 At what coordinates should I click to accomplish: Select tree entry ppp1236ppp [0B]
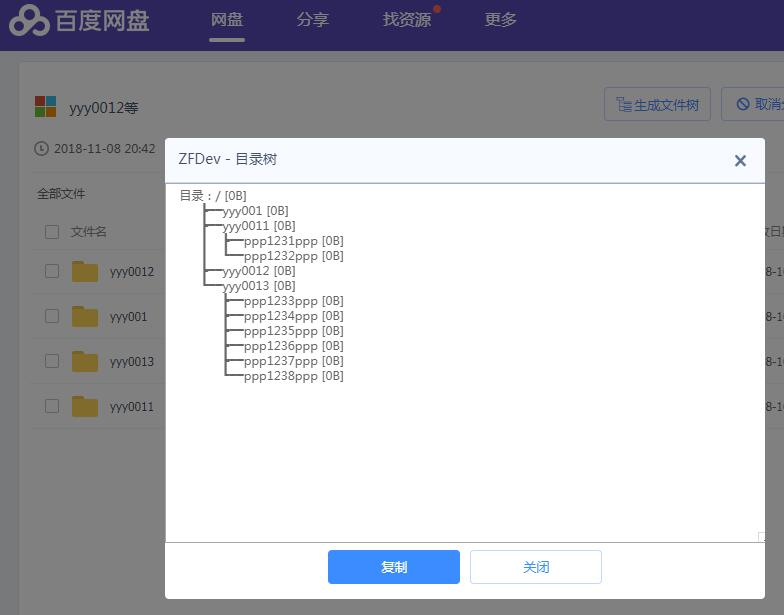[294, 346]
